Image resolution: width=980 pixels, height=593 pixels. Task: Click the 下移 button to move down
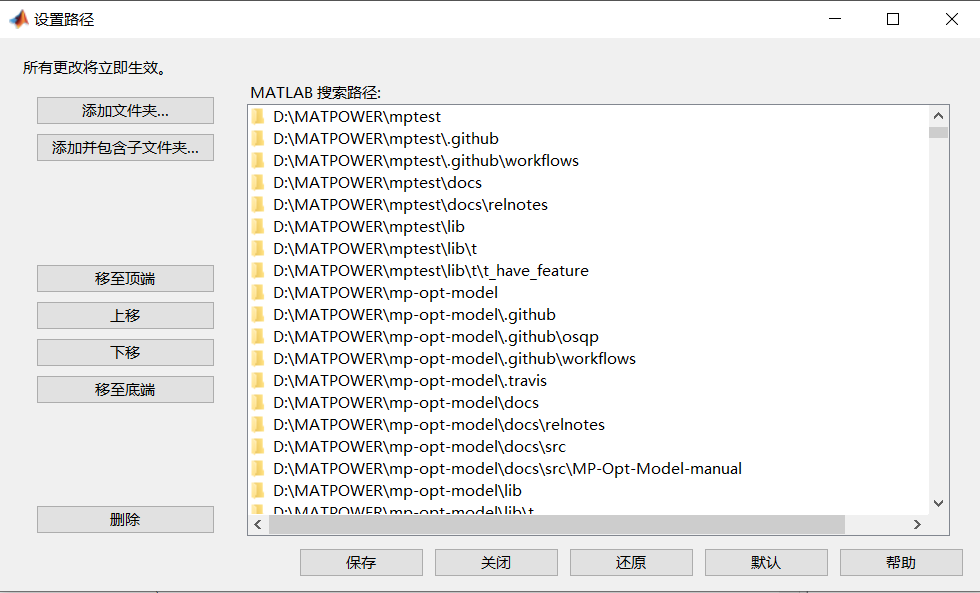(x=124, y=352)
